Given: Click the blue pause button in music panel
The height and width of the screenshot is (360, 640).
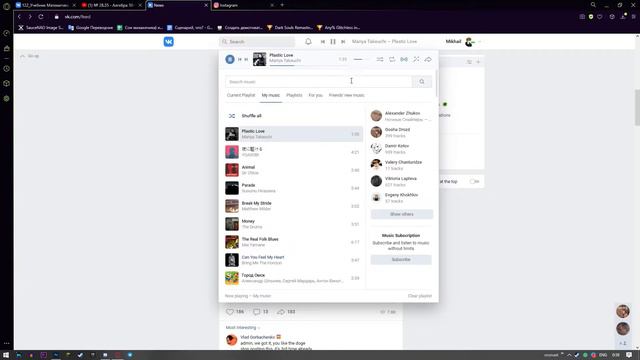Looking at the screenshot, I should pyautogui.click(x=230, y=60).
